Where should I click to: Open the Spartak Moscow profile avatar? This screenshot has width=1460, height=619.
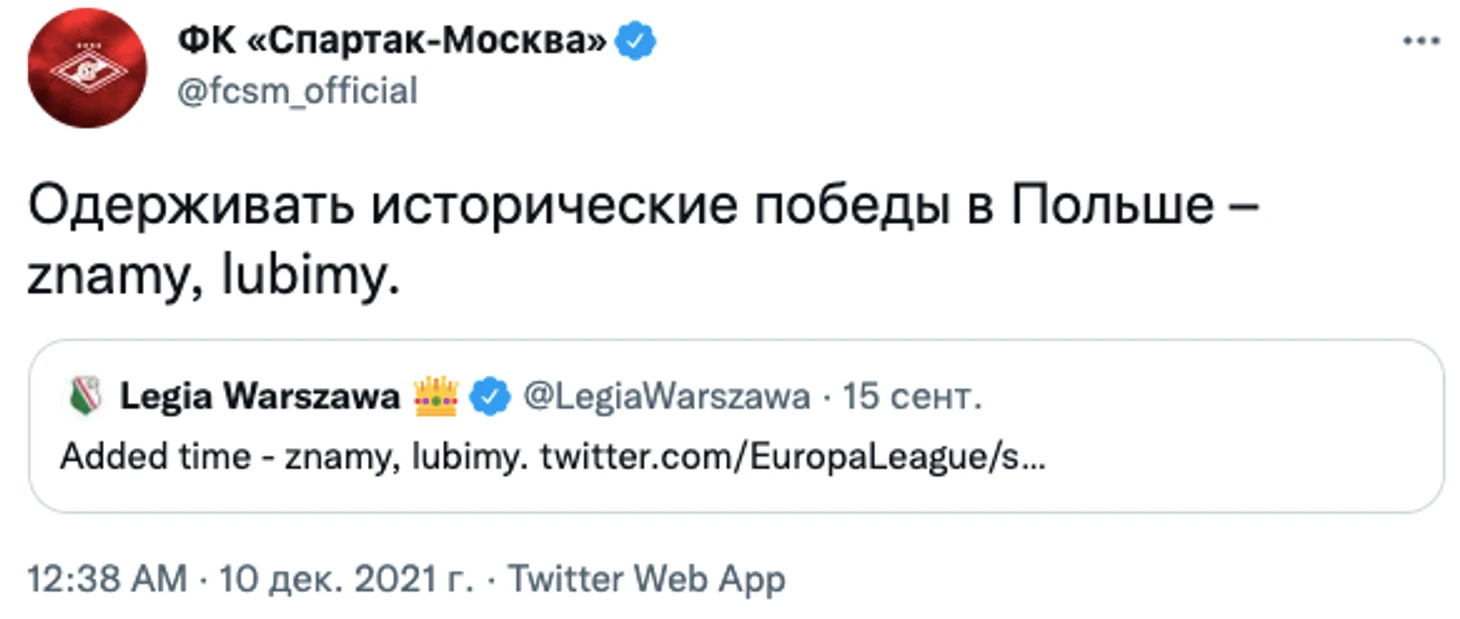tap(86, 68)
